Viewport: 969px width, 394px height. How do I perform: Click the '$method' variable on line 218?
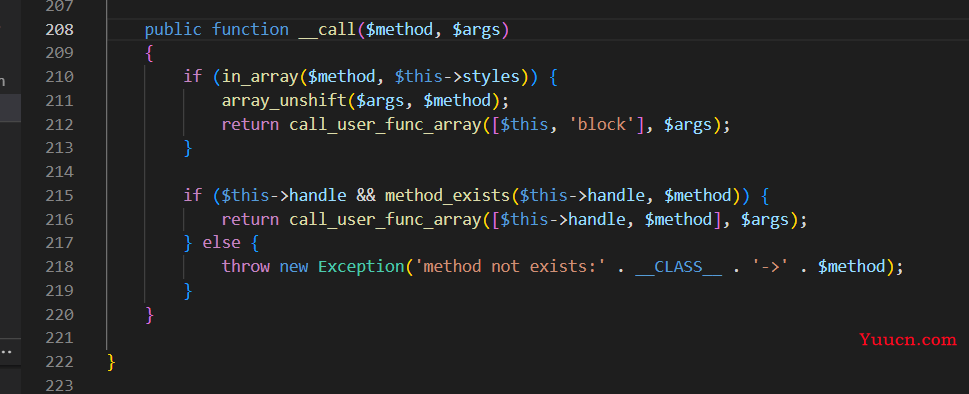(852, 267)
